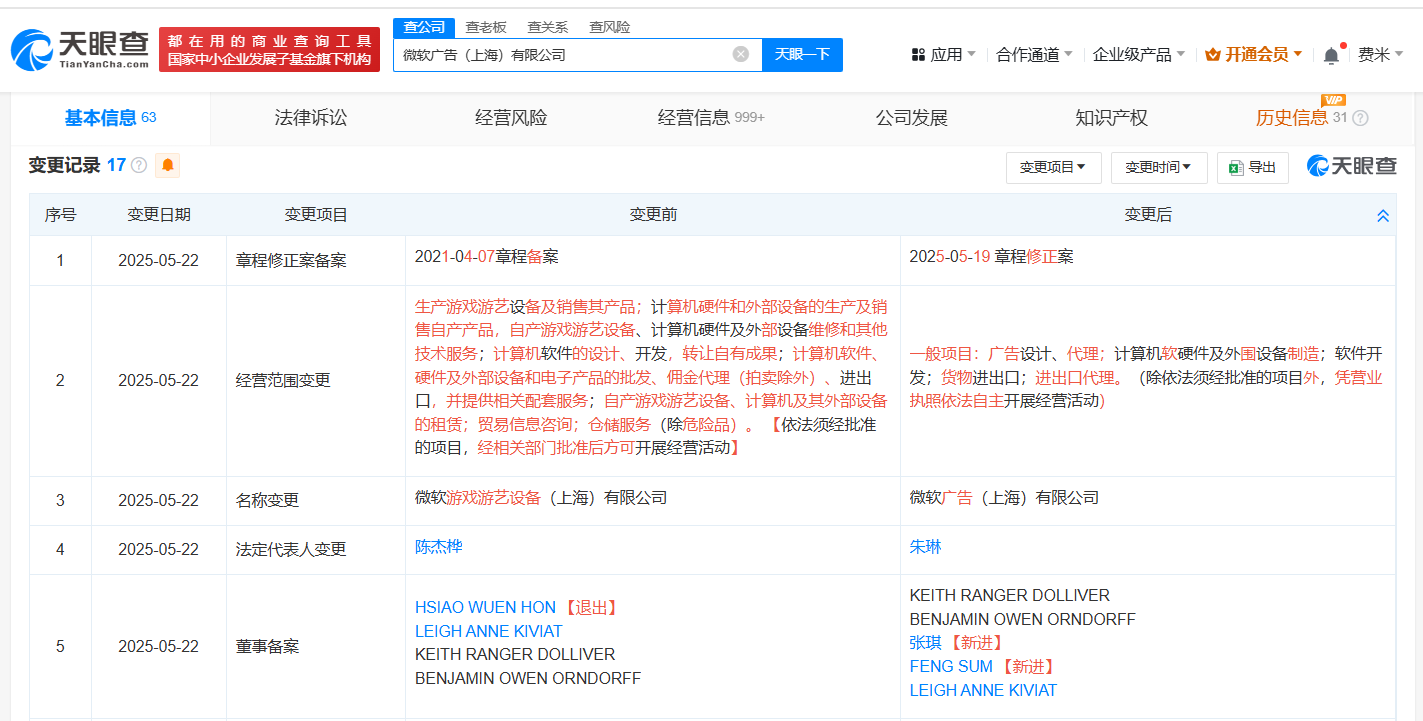The image size is (1423, 721).
Task: Open the 朱琳 legal representative link
Action: point(925,547)
